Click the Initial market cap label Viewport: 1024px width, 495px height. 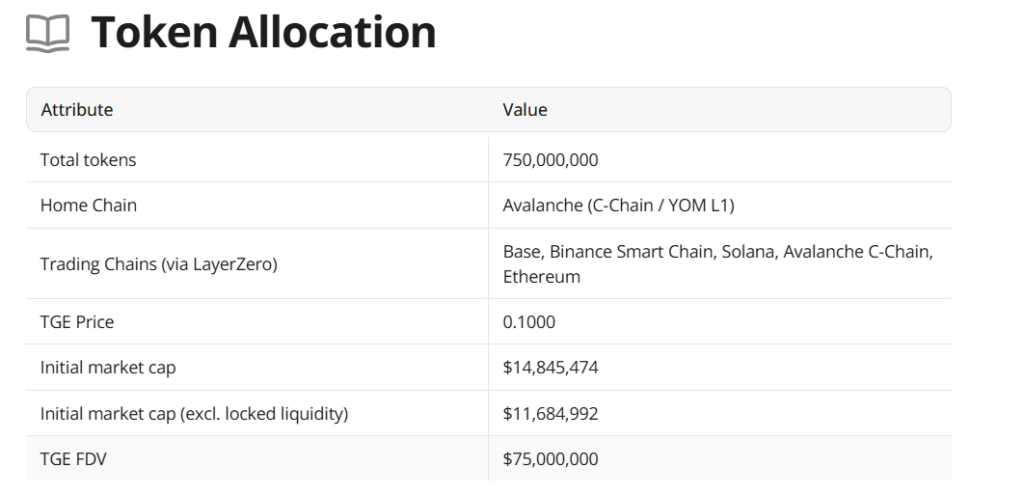coord(108,367)
